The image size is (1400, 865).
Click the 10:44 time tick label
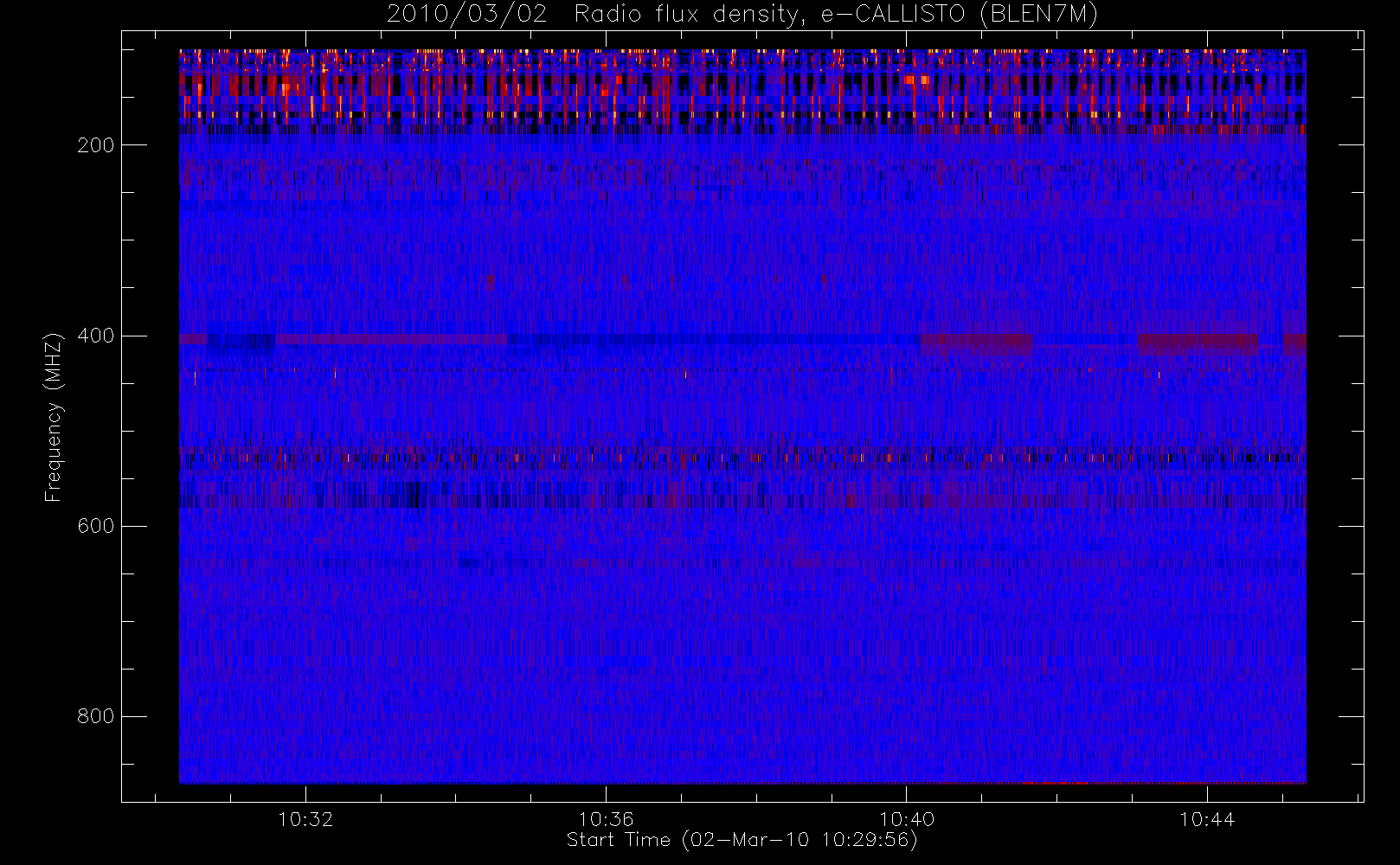1207,819
